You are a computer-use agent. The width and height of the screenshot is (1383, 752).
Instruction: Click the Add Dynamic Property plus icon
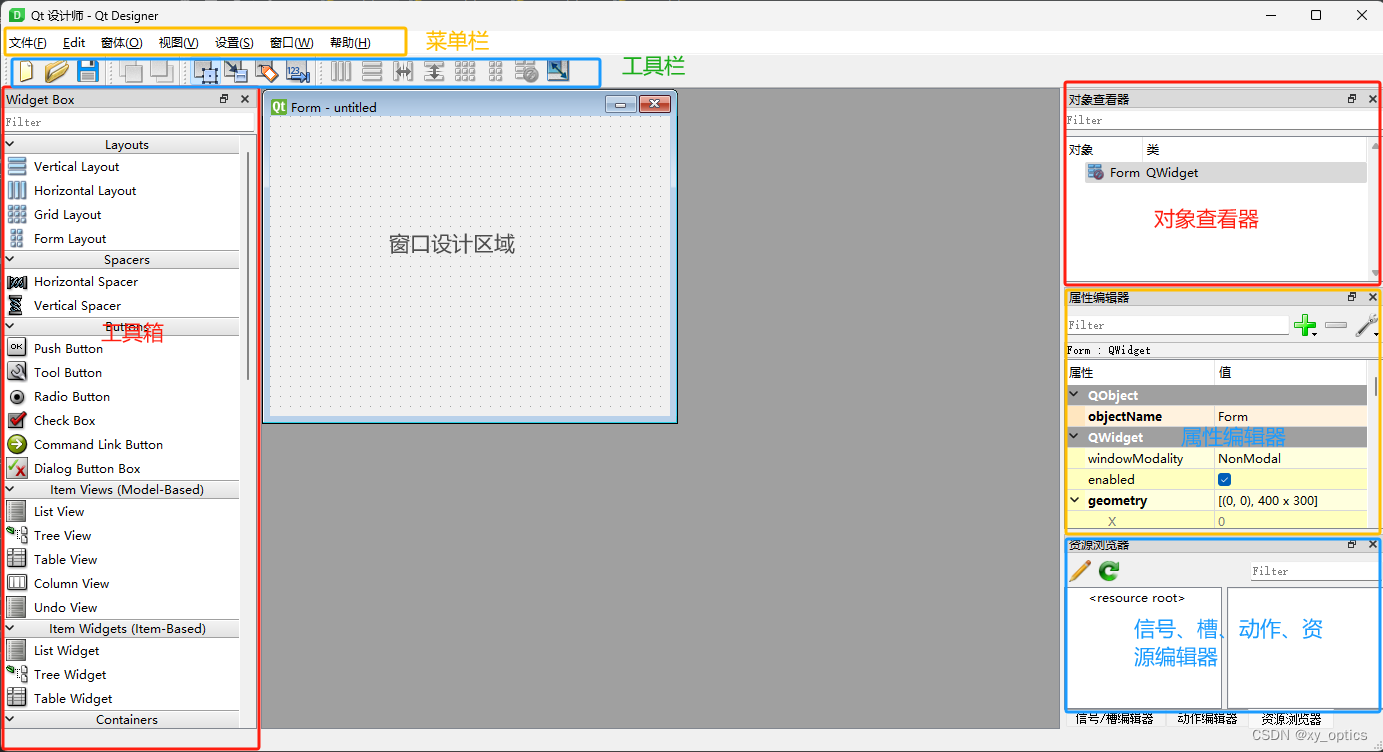tap(1306, 325)
